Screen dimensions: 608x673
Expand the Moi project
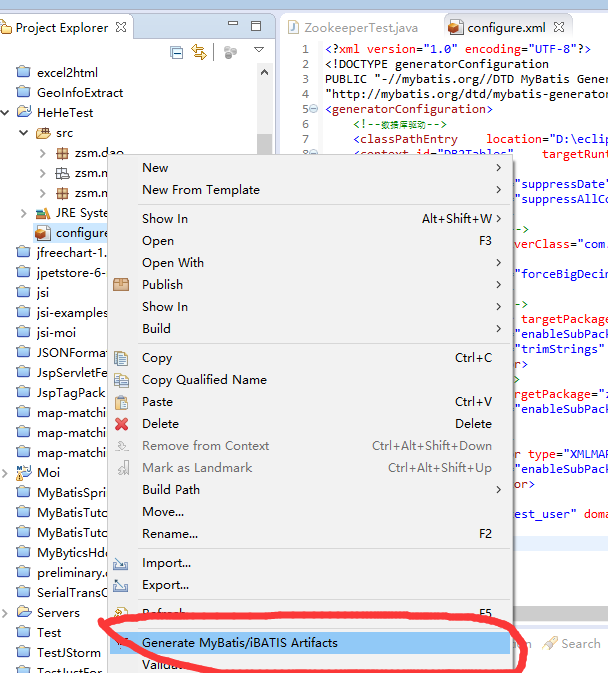point(5,473)
